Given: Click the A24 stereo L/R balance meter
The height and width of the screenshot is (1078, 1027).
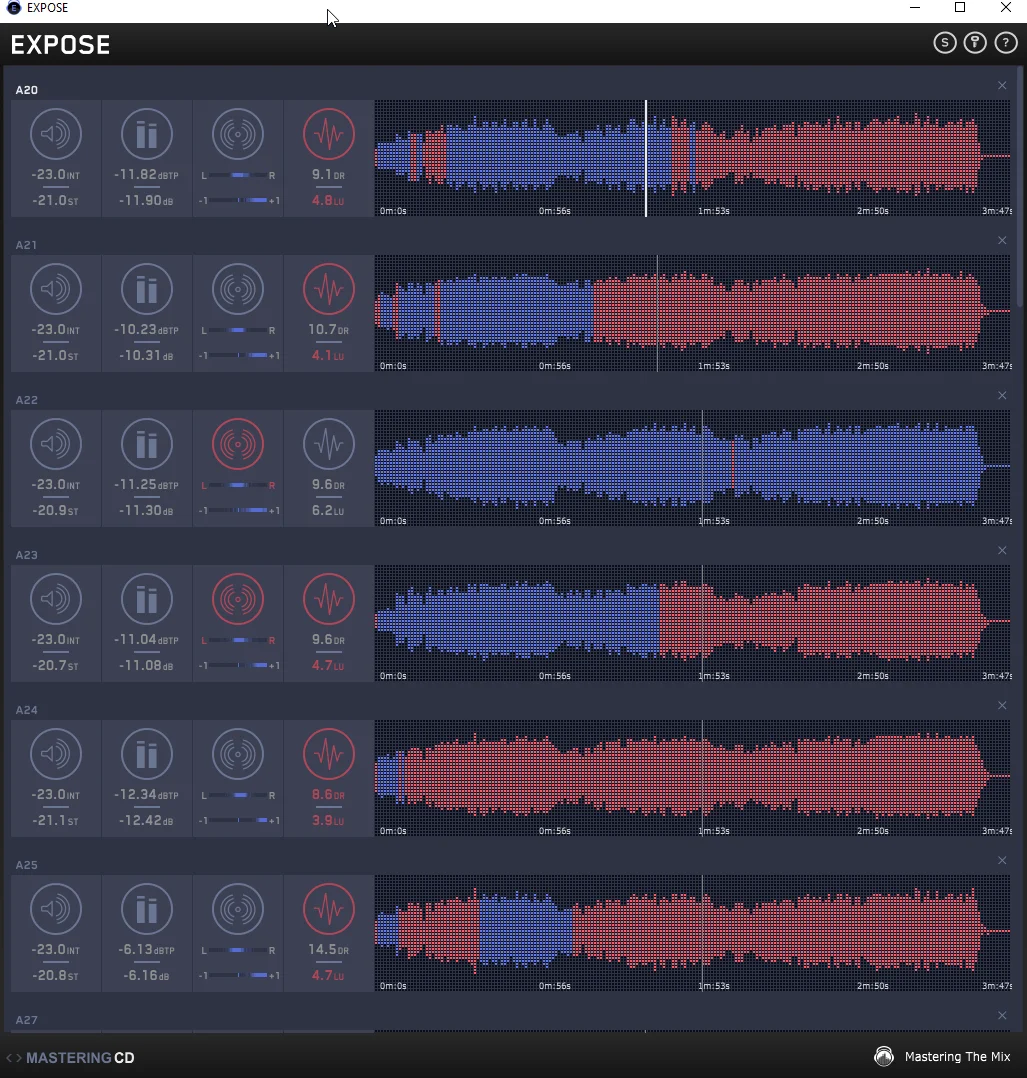Looking at the screenshot, I should point(238,795).
